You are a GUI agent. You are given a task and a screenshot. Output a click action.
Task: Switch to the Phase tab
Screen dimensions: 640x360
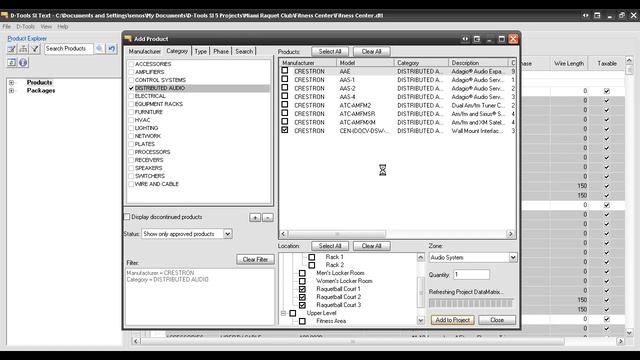[x=221, y=51]
